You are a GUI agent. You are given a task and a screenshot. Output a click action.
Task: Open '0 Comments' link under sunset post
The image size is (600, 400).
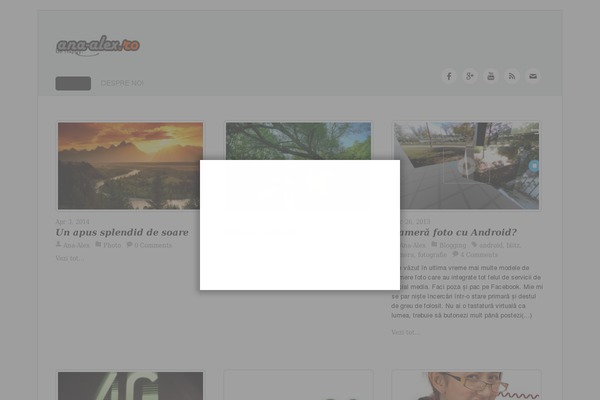153,245
